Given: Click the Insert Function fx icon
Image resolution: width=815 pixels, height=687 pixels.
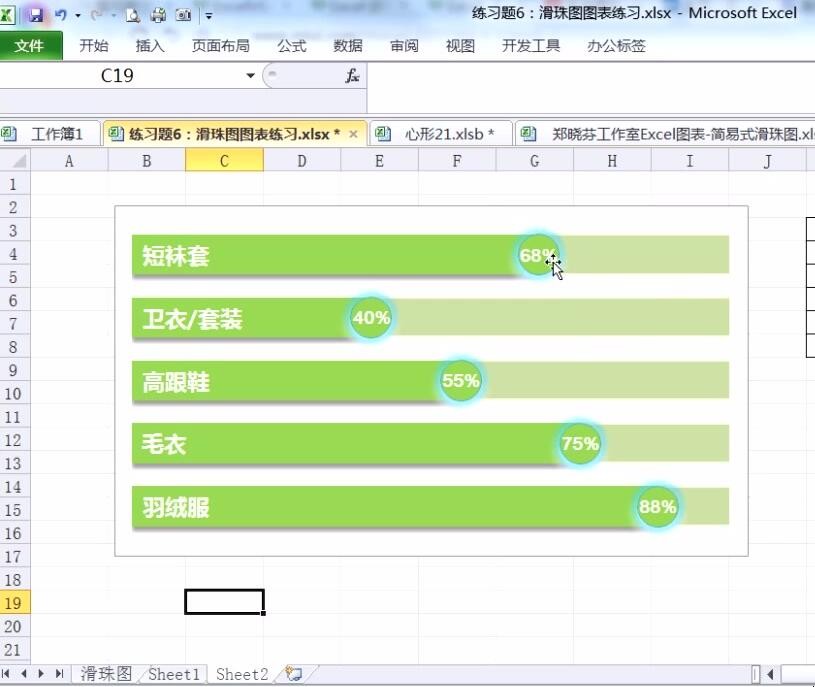Looking at the screenshot, I should point(350,75).
